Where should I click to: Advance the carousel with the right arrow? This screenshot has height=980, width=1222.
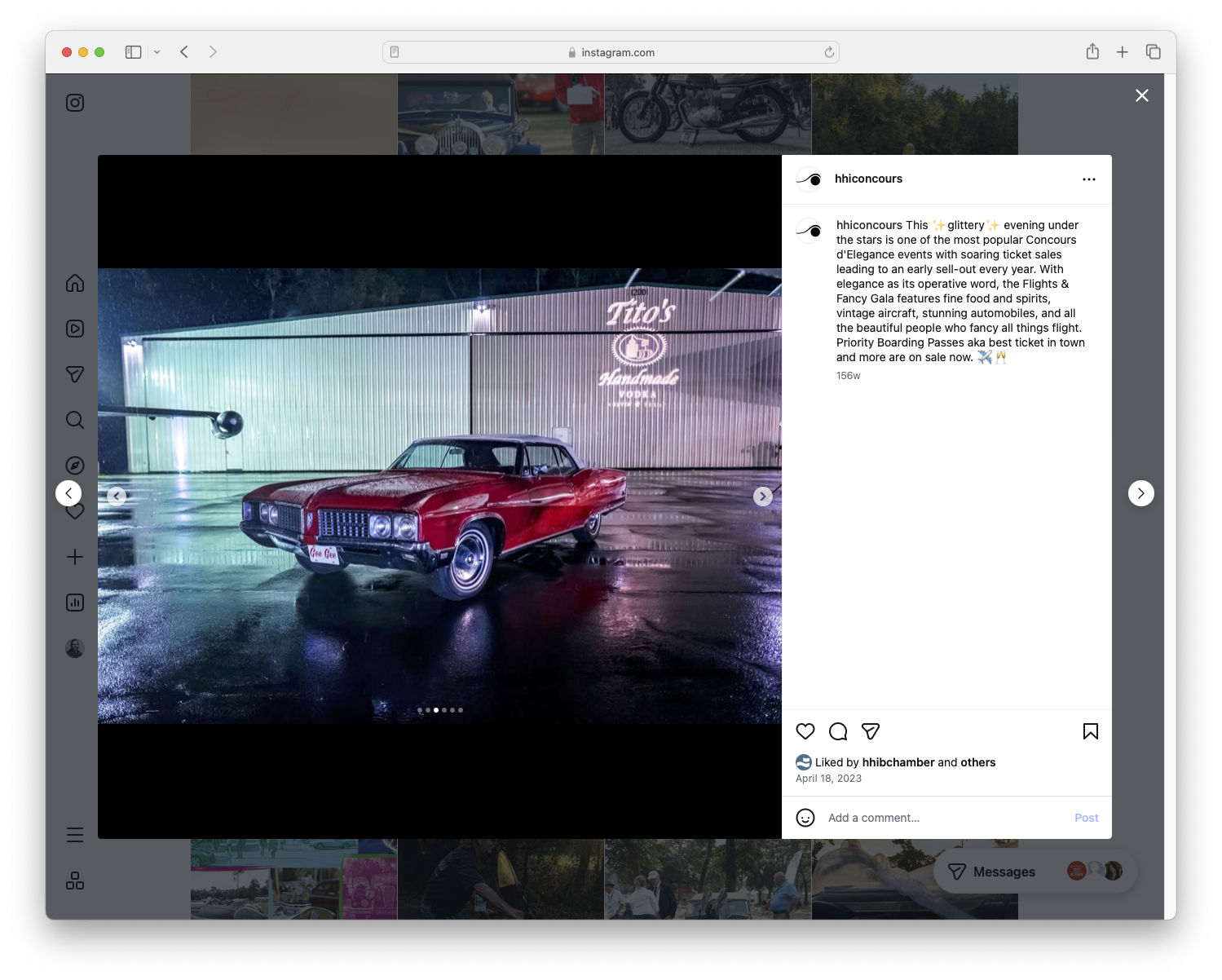tap(762, 496)
